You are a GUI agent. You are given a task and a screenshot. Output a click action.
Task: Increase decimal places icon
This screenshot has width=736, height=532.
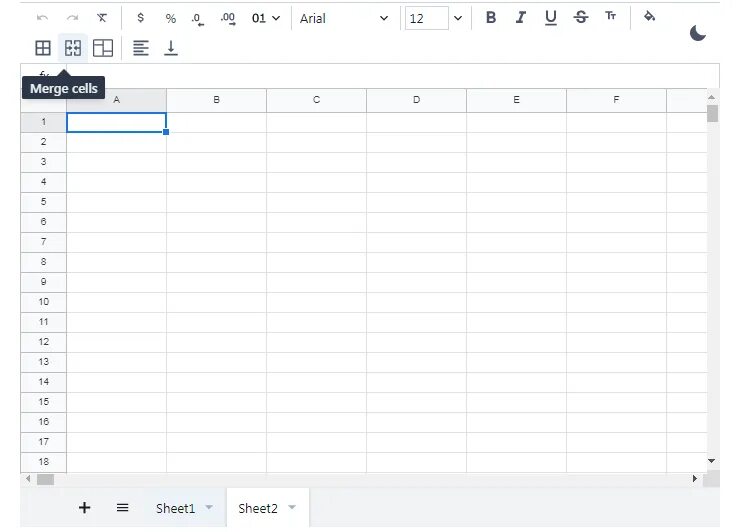(228, 19)
